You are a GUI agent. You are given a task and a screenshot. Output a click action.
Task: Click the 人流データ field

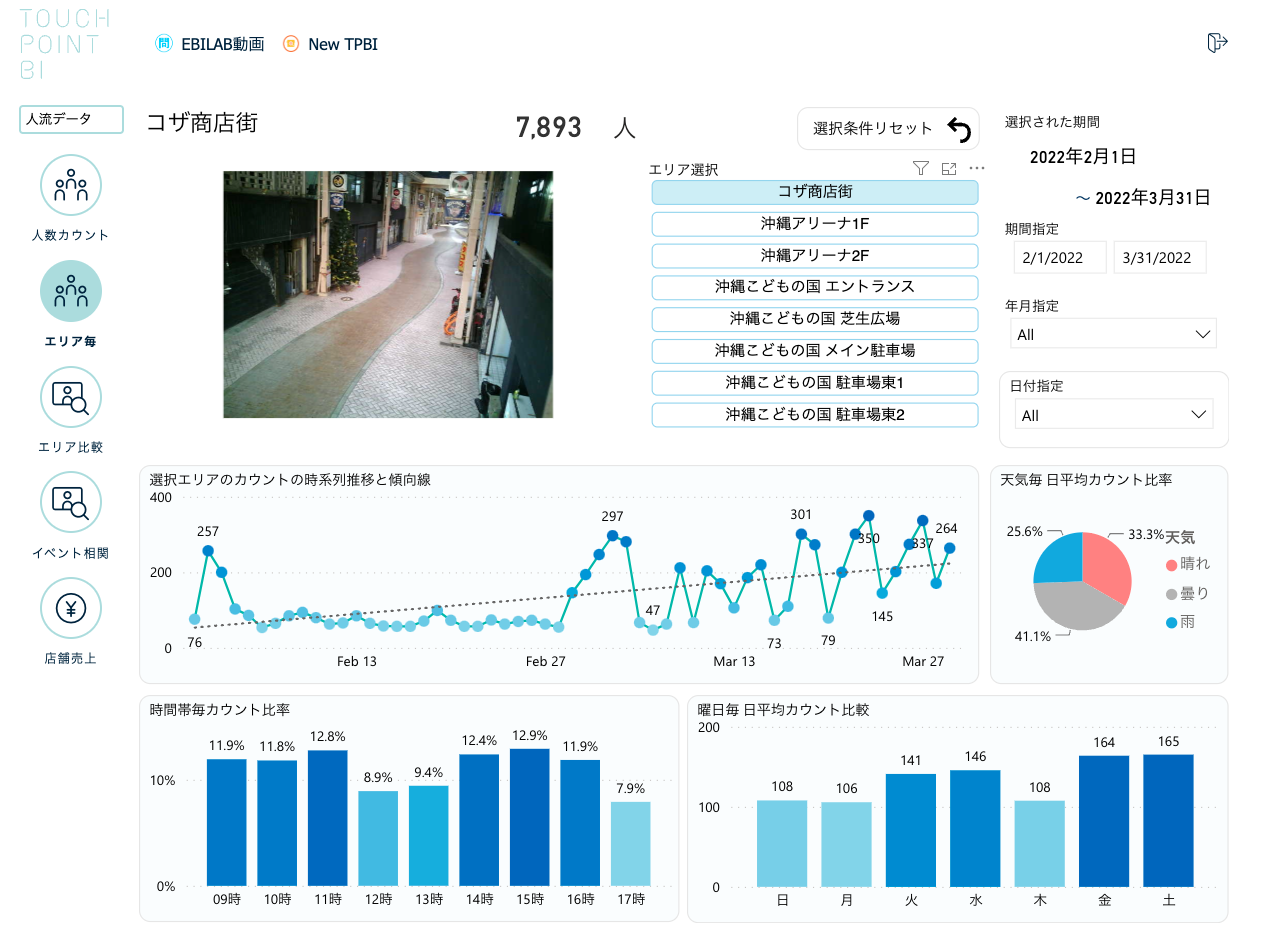(x=71, y=119)
